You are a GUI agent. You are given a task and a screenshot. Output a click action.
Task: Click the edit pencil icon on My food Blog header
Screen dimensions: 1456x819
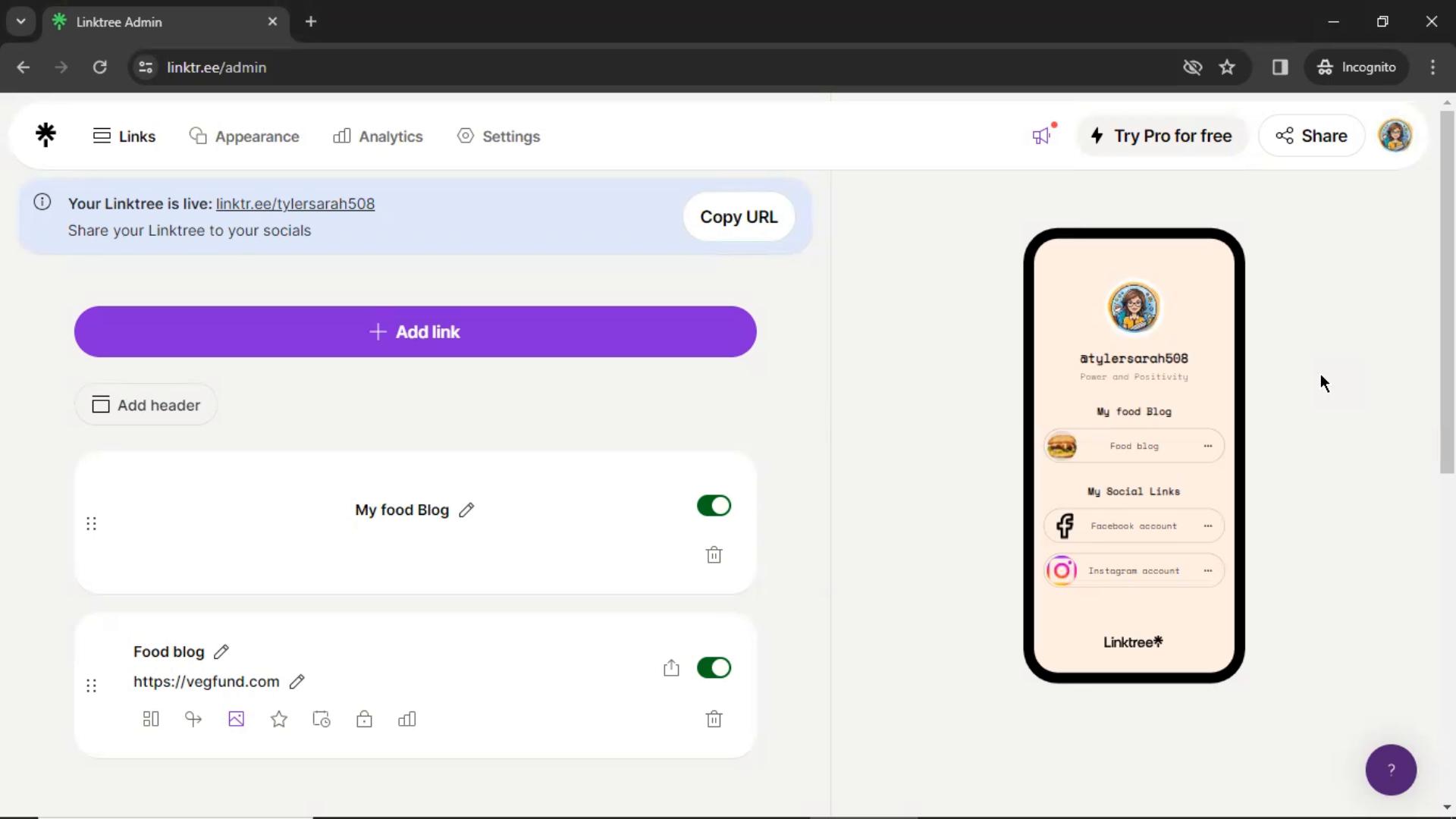tap(467, 510)
